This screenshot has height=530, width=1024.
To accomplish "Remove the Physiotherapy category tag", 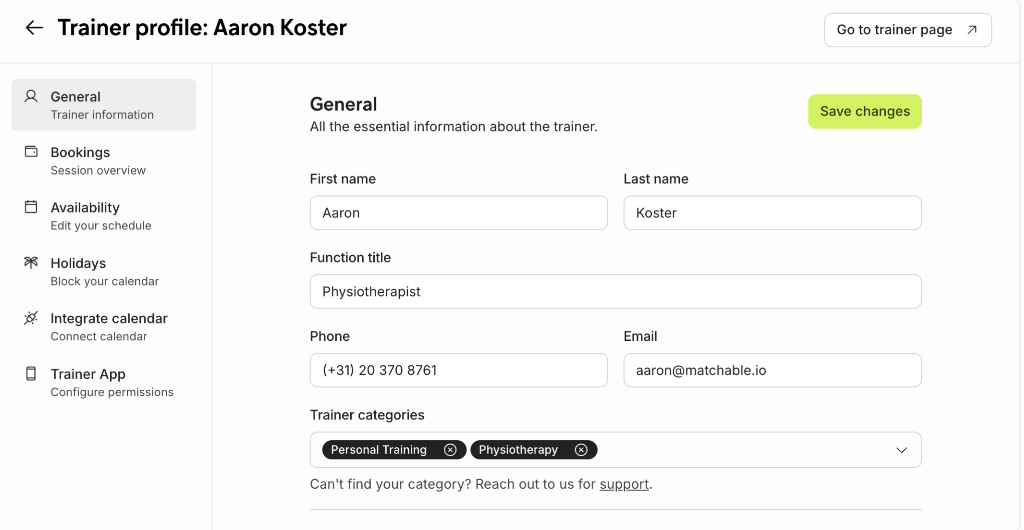I will tap(581, 450).
